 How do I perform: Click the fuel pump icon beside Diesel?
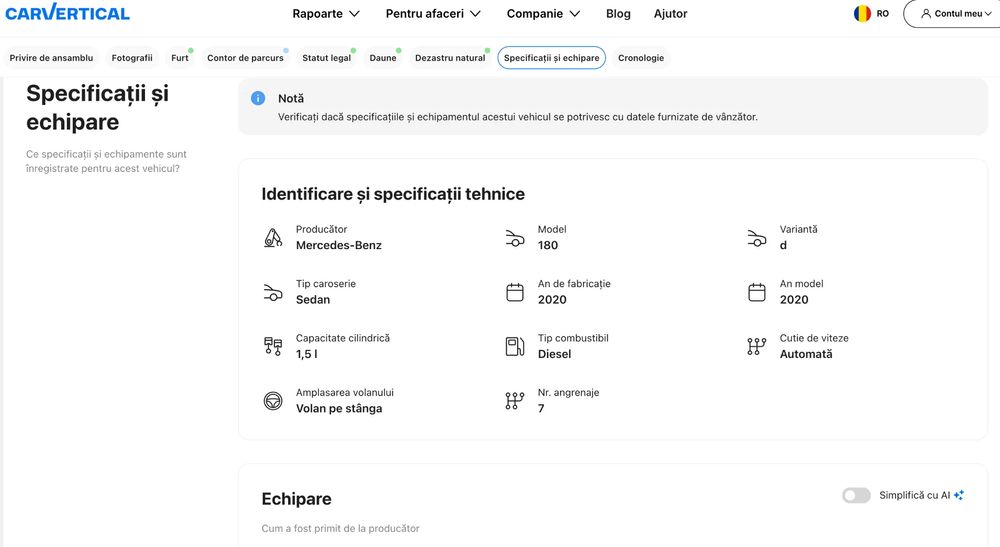click(x=515, y=346)
